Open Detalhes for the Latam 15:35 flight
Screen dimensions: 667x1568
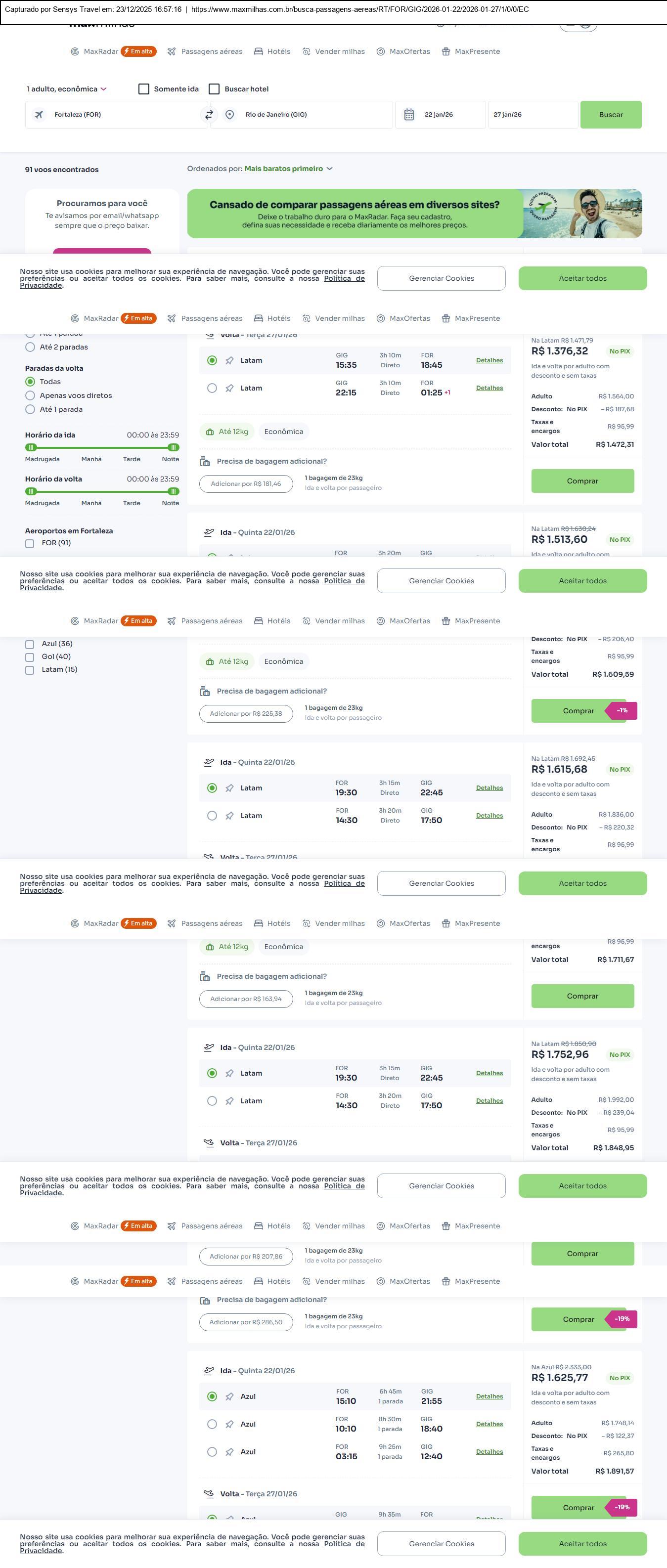click(x=489, y=360)
